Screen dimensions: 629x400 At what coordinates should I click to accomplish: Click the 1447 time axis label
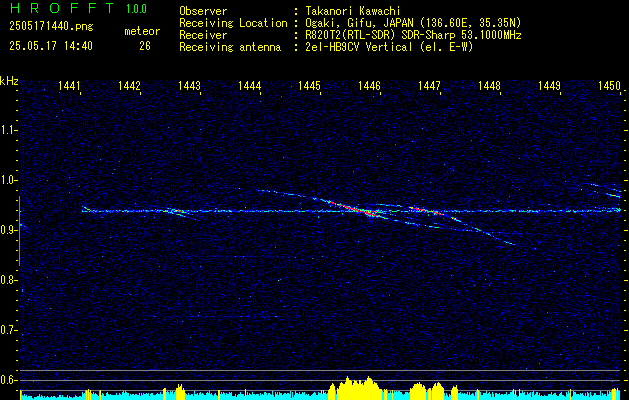point(429,85)
